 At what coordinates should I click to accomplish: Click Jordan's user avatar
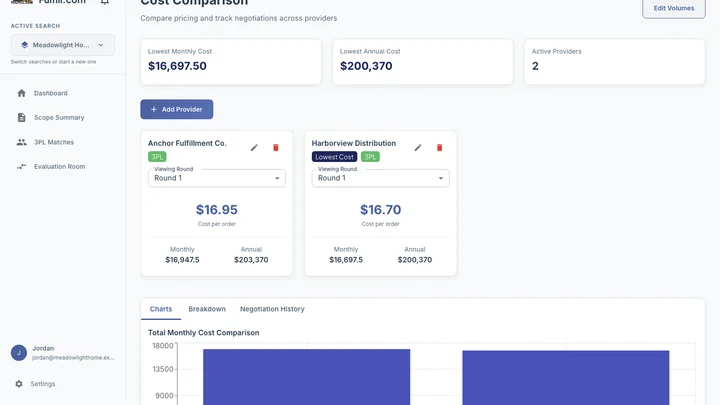point(19,353)
